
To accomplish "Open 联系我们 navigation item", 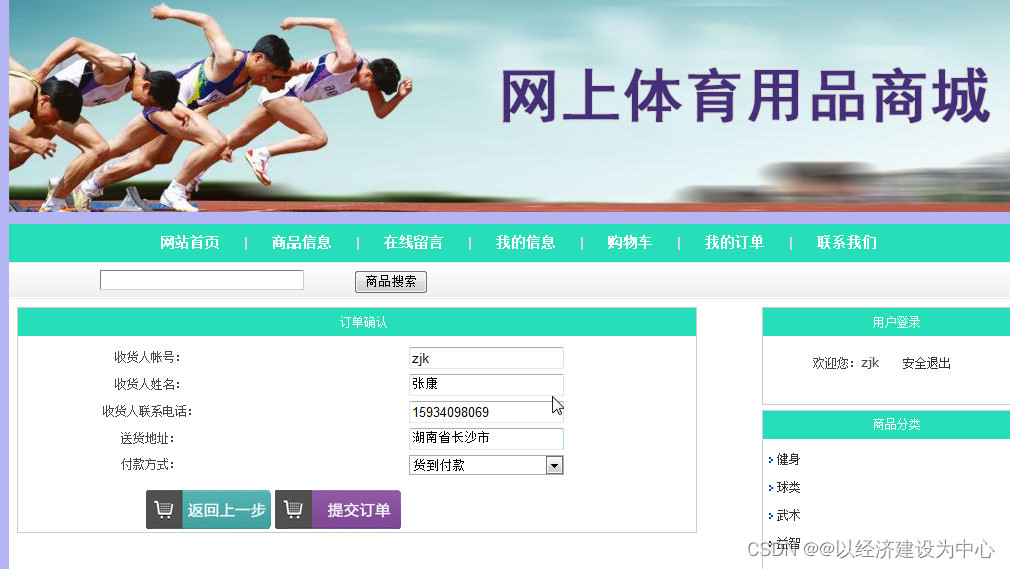I will coord(847,242).
